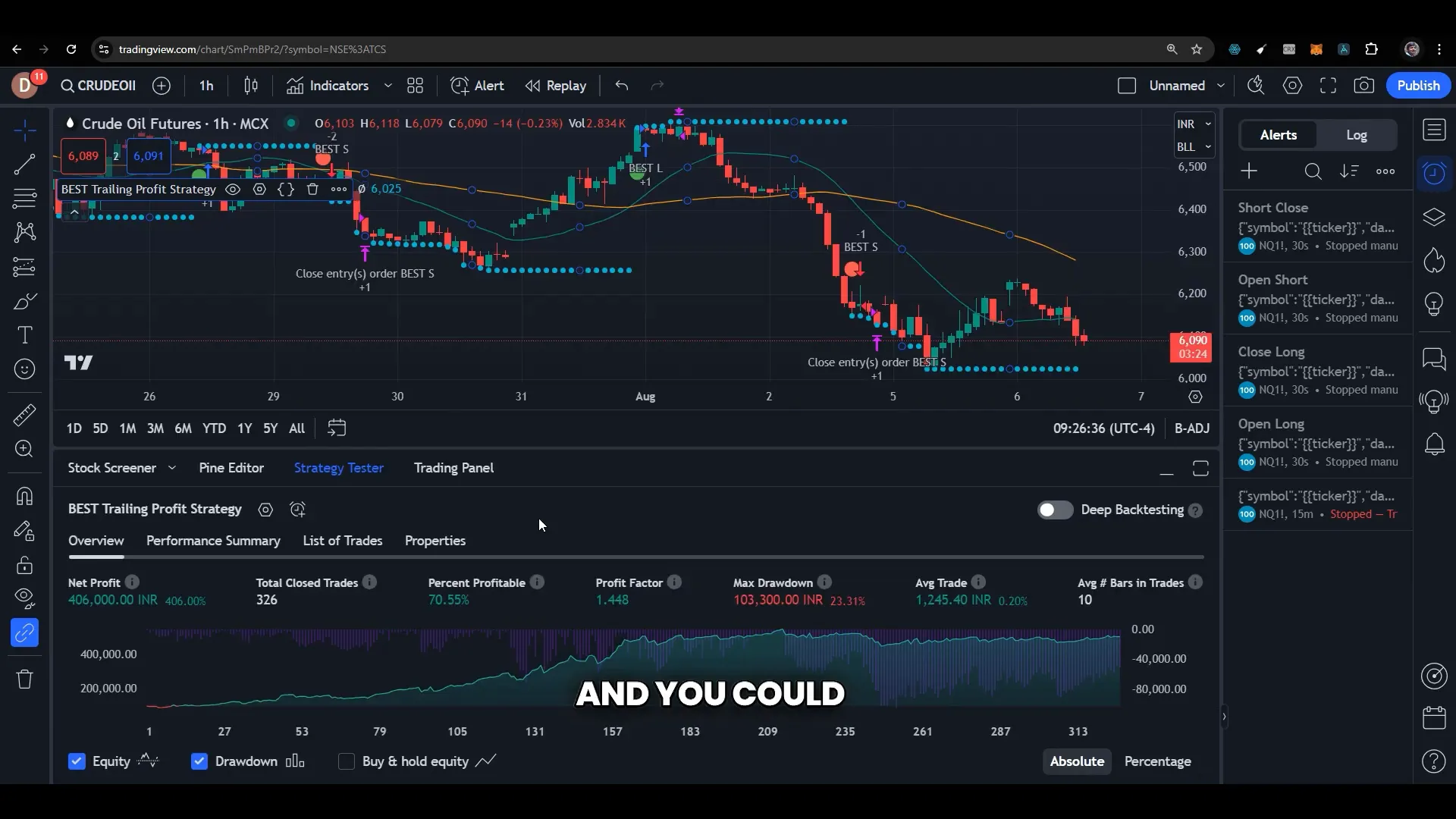The width and height of the screenshot is (1456, 819).
Task: Switch to Trading Panel tab
Action: (x=453, y=468)
